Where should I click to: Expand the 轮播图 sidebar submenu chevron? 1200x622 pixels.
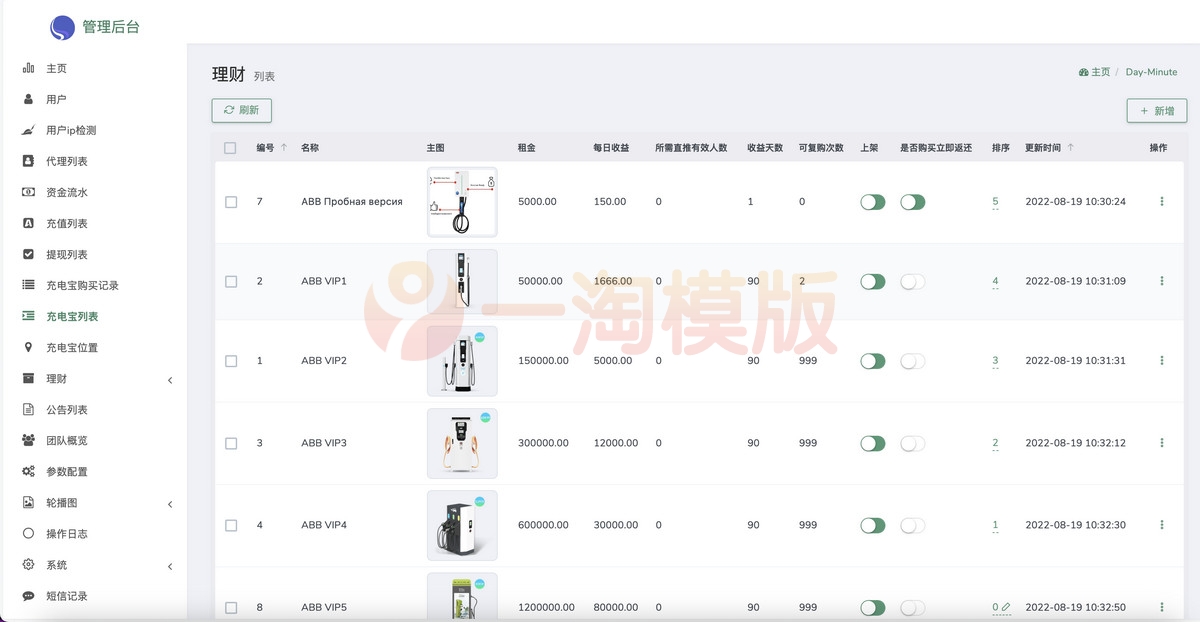[170, 504]
